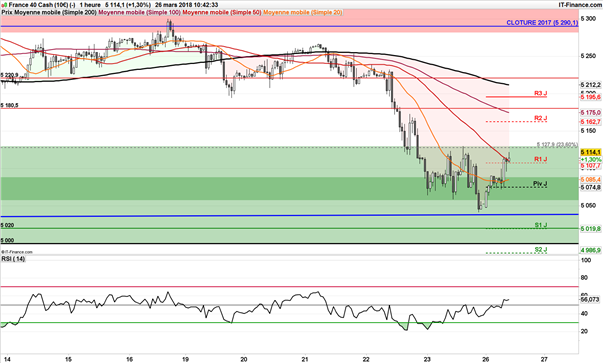Select the Piv J pivot marker

tap(540, 183)
